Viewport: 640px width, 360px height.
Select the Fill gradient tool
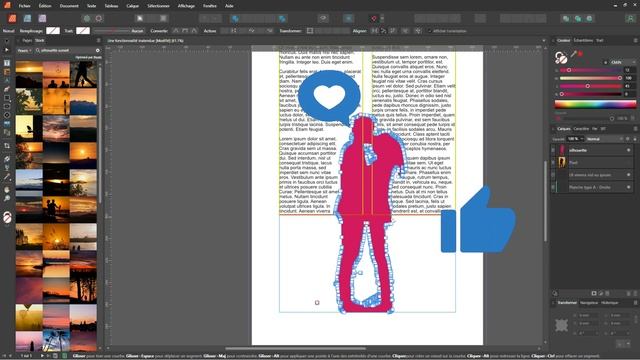[7, 159]
